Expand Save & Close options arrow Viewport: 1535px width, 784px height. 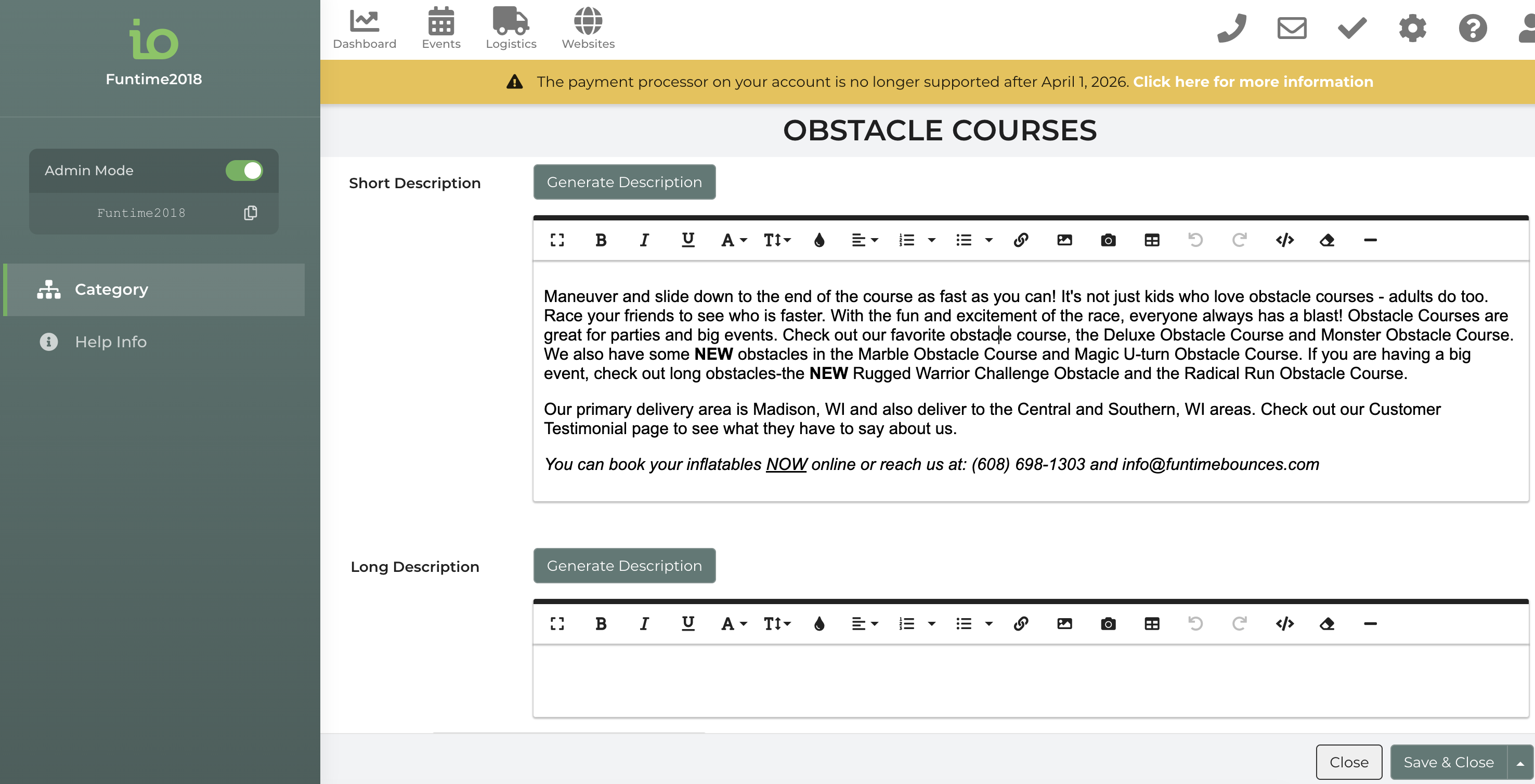pos(1520,763)
